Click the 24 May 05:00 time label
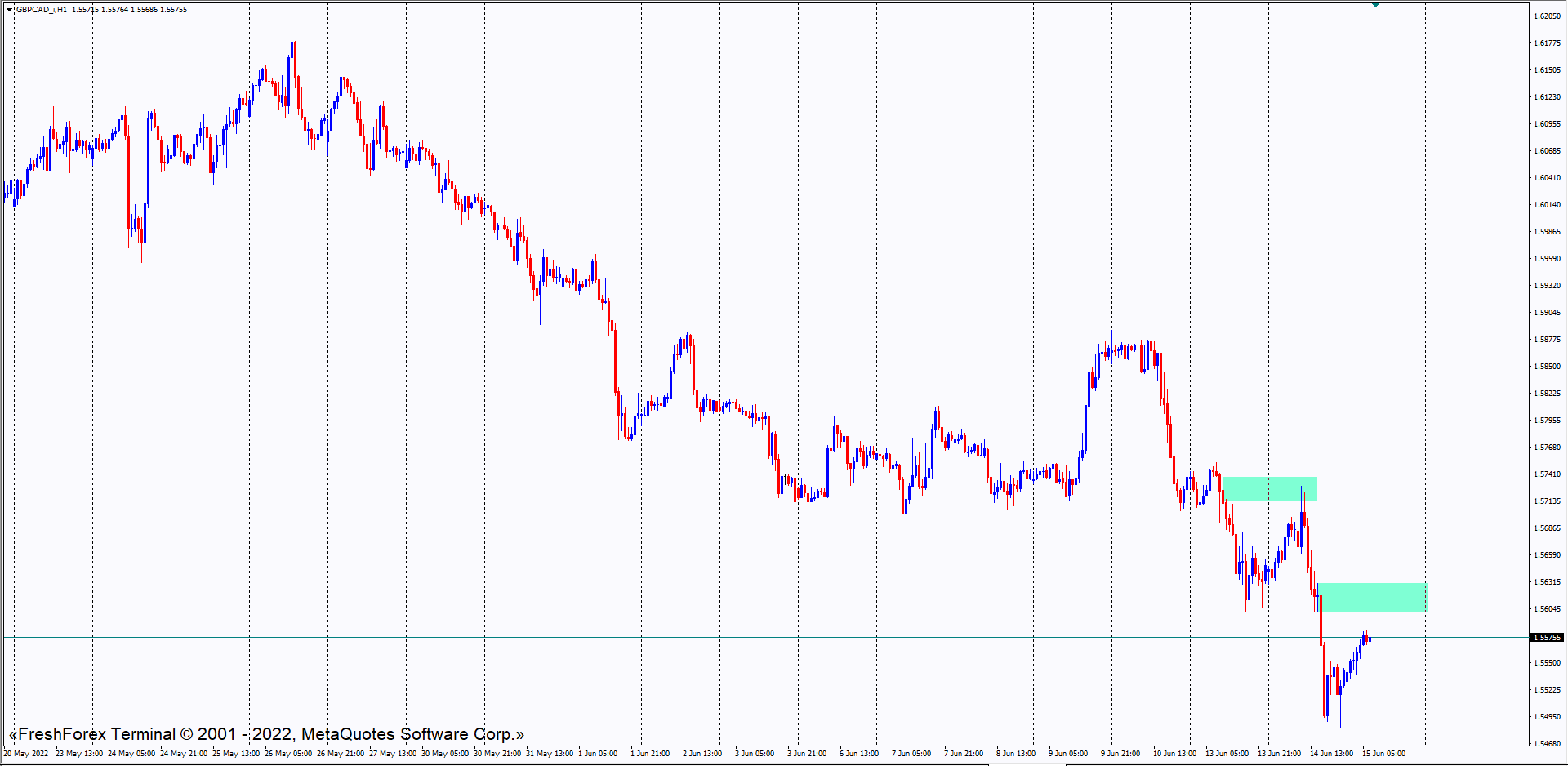The height and width of the screenshot is (766, 1568). pyautogui.click(x=131, y=754)
